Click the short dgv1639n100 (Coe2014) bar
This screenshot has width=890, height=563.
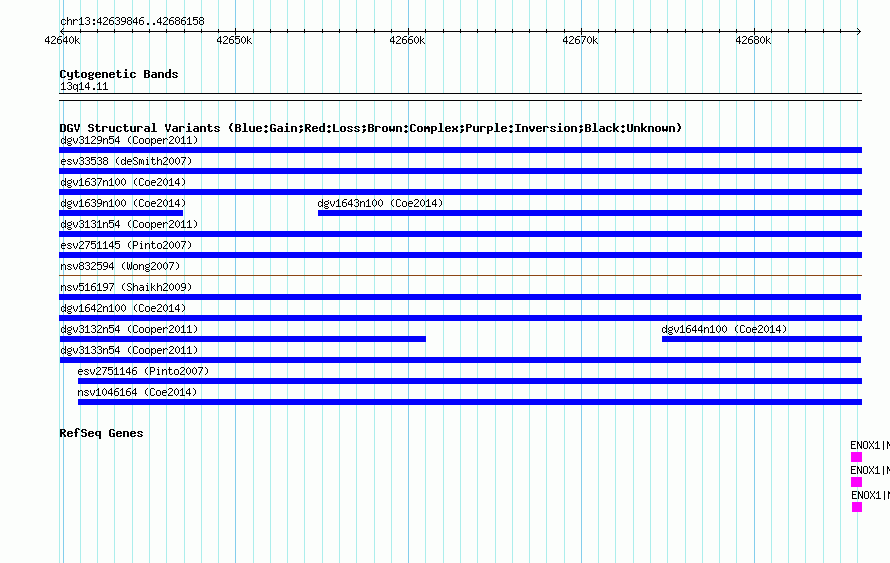[121, 213]
